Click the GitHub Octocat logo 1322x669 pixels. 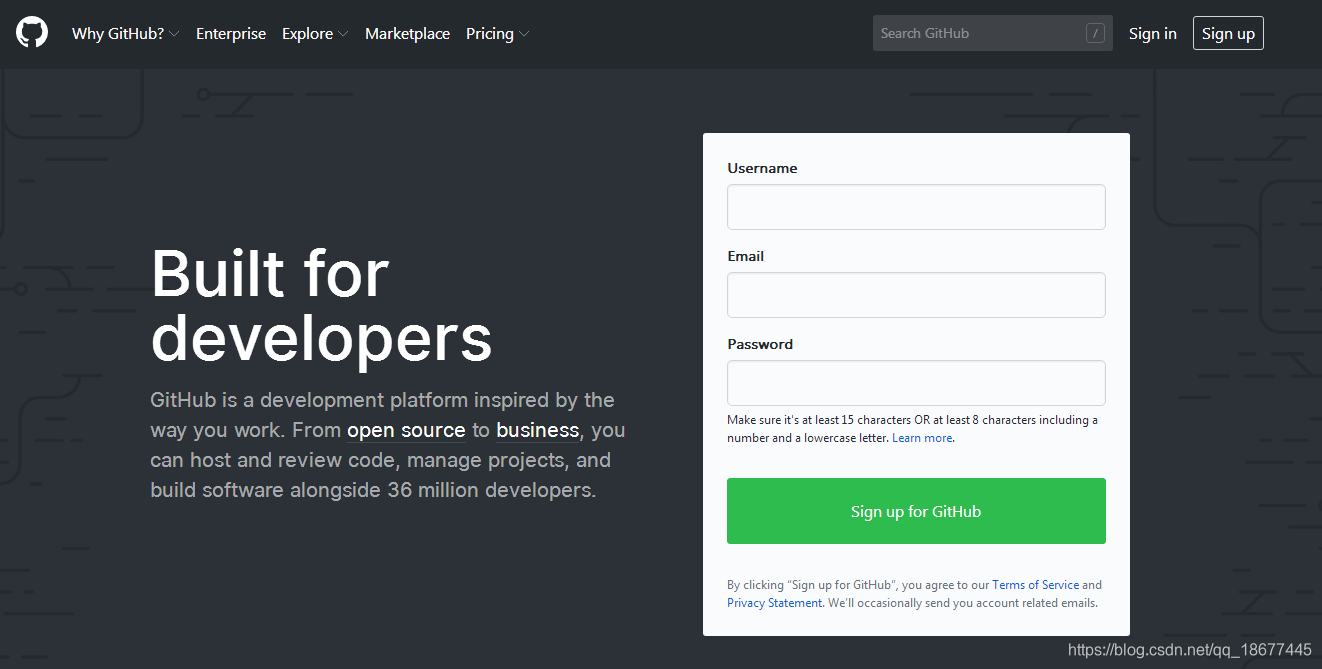click(32, 33)
